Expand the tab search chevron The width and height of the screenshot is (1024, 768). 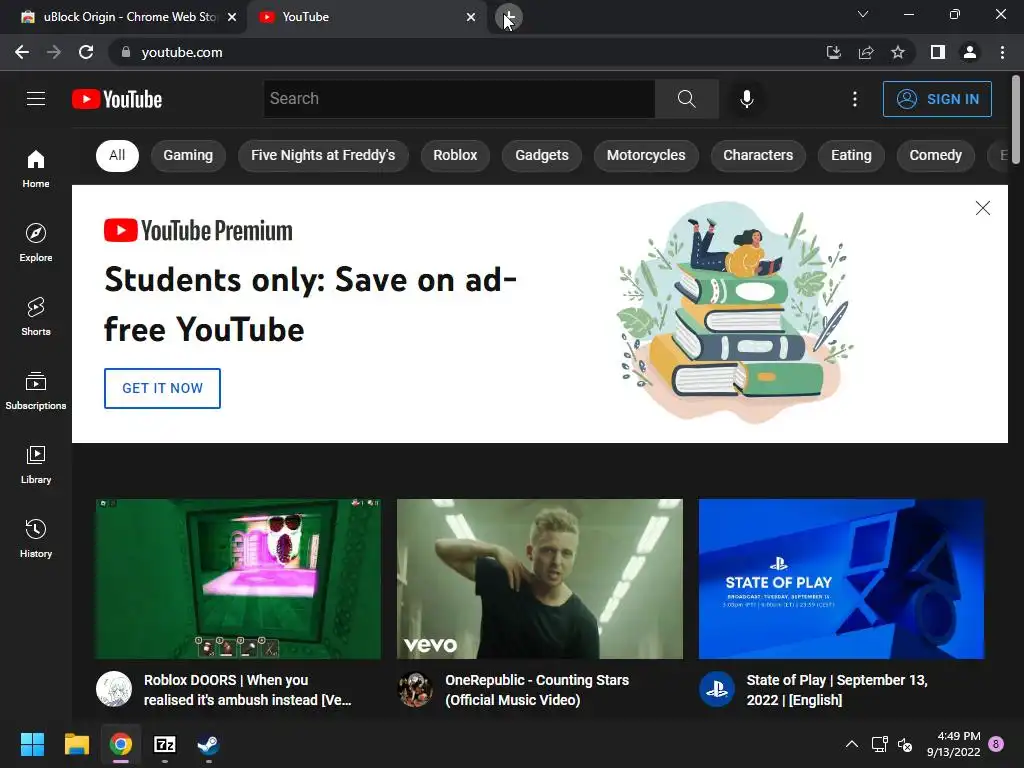point(863,14)
